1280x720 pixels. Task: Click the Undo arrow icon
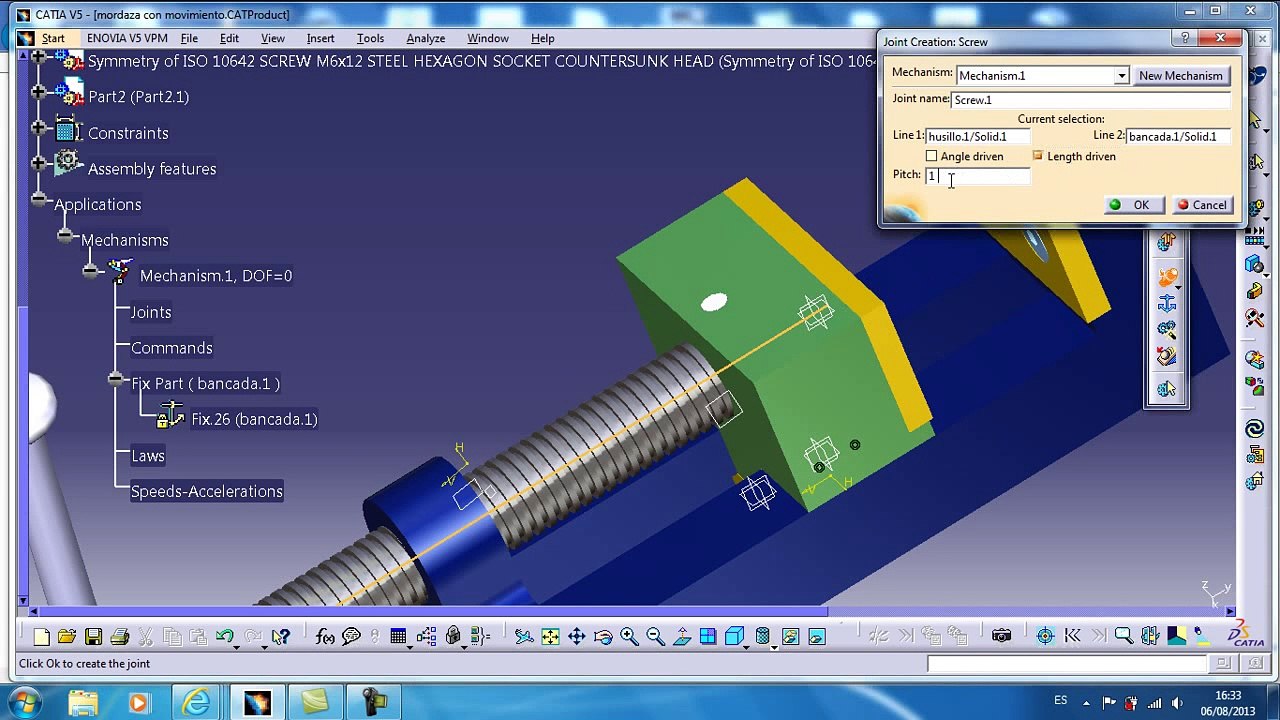[224, 636]
